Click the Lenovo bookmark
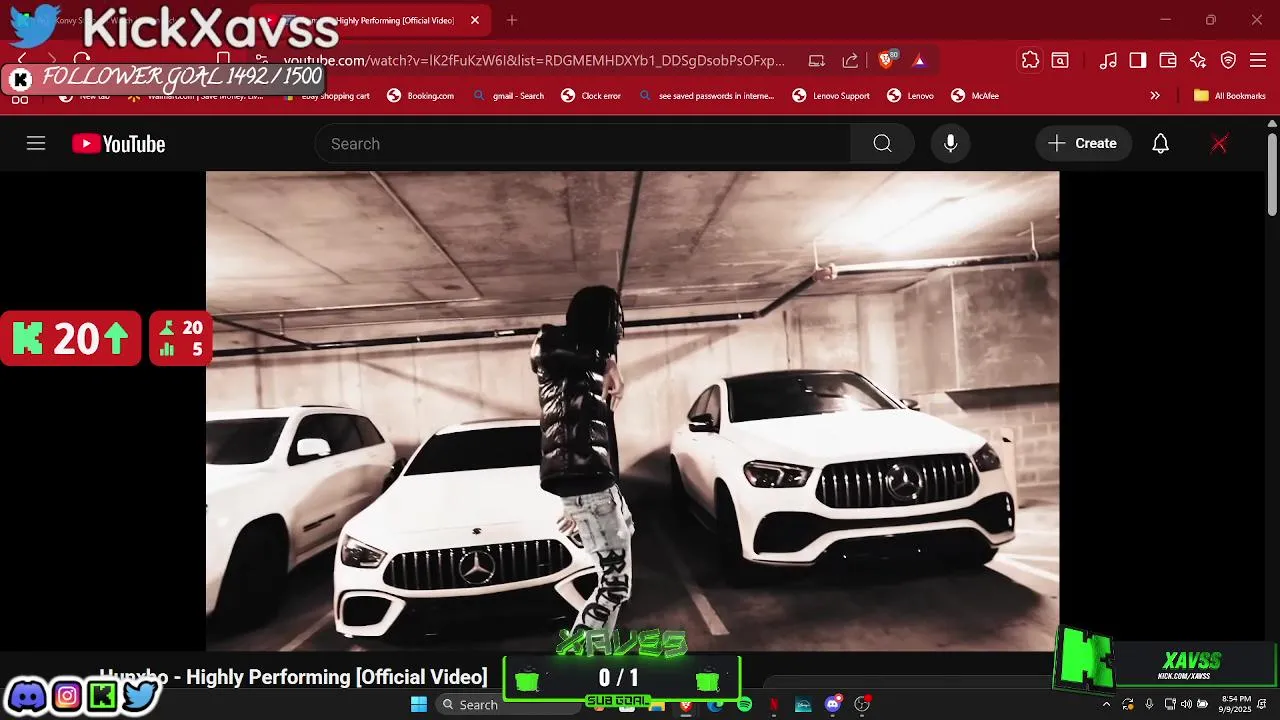 click(911, 96)
